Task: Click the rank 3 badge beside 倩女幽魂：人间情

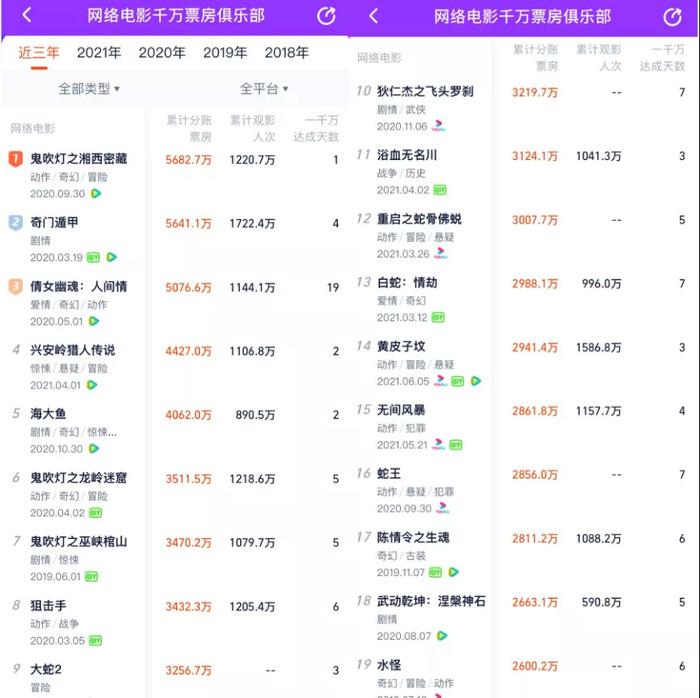Action: coord(16,287)
